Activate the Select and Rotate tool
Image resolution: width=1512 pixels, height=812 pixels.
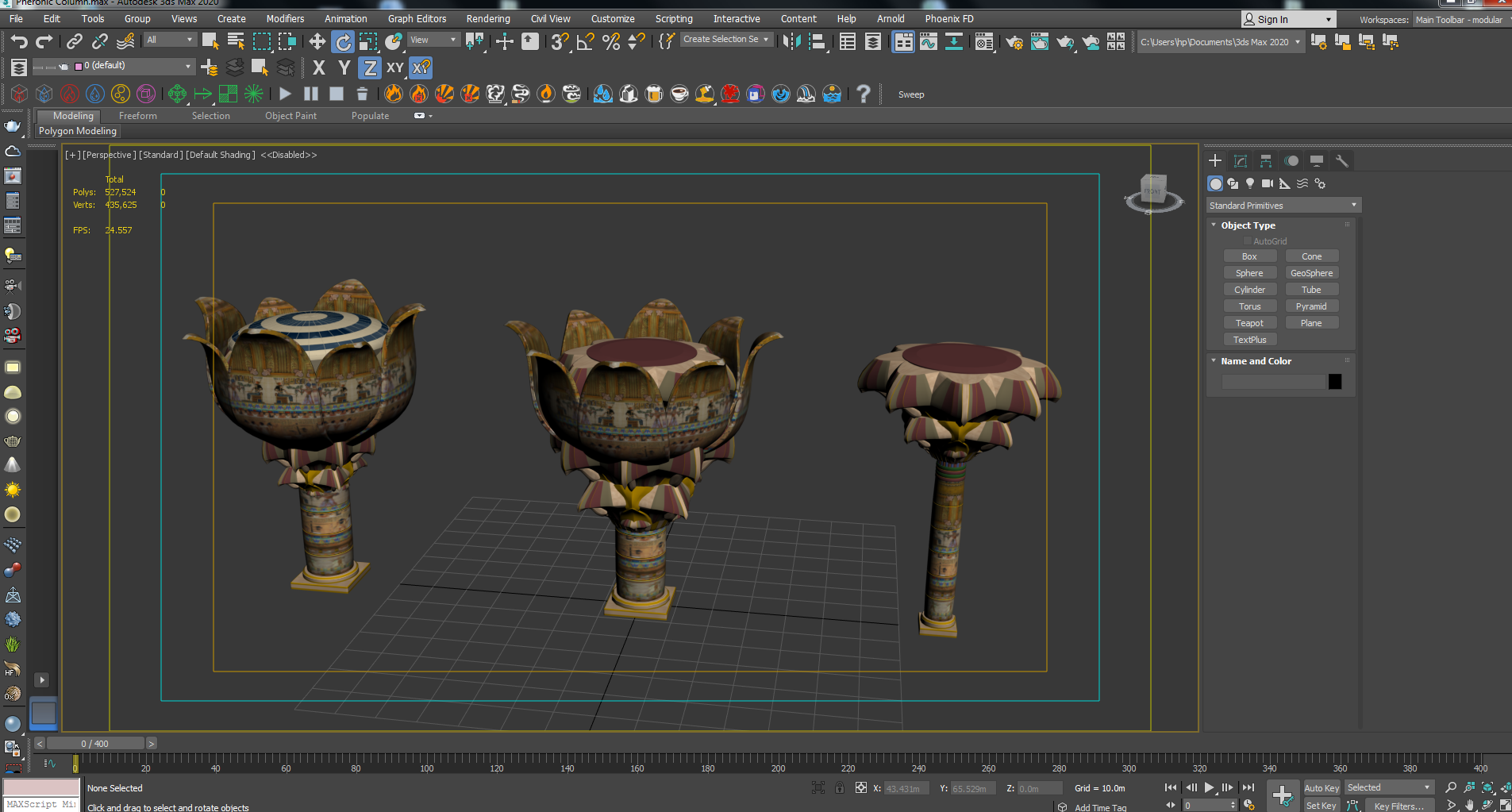(x=343, y=42)
